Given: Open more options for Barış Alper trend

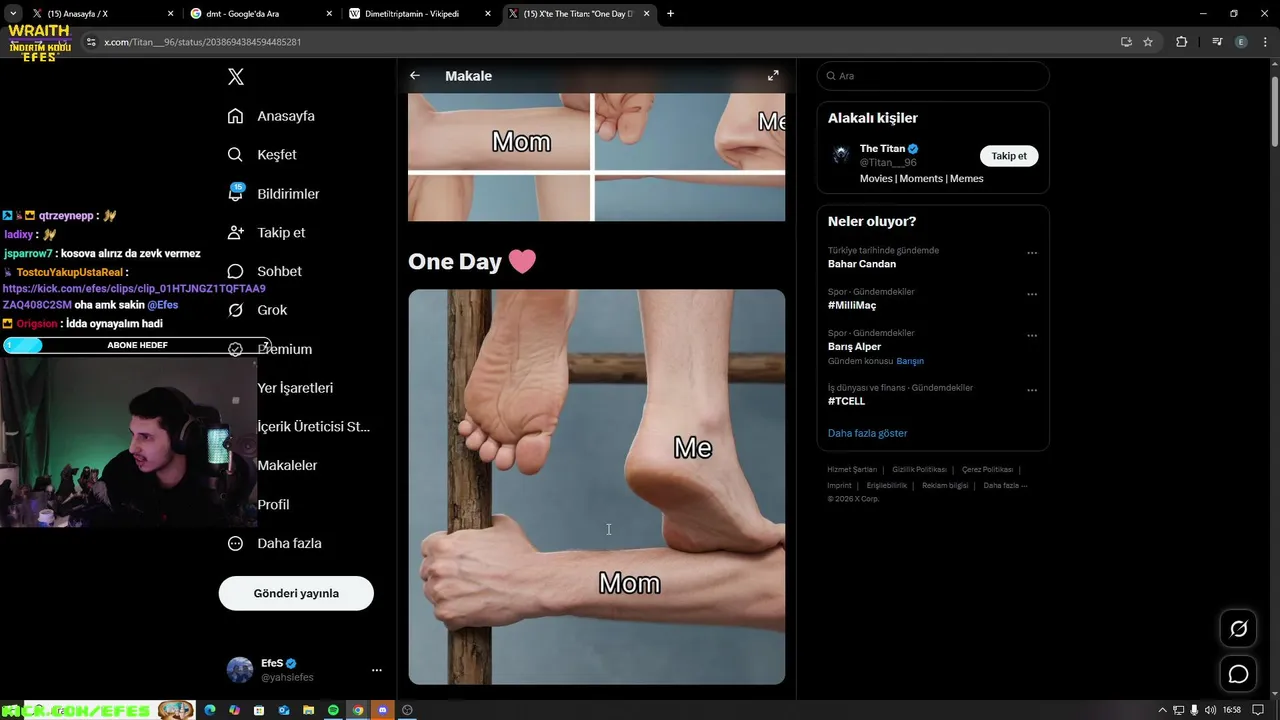Looking at the screenshot, I should 1032,336.
